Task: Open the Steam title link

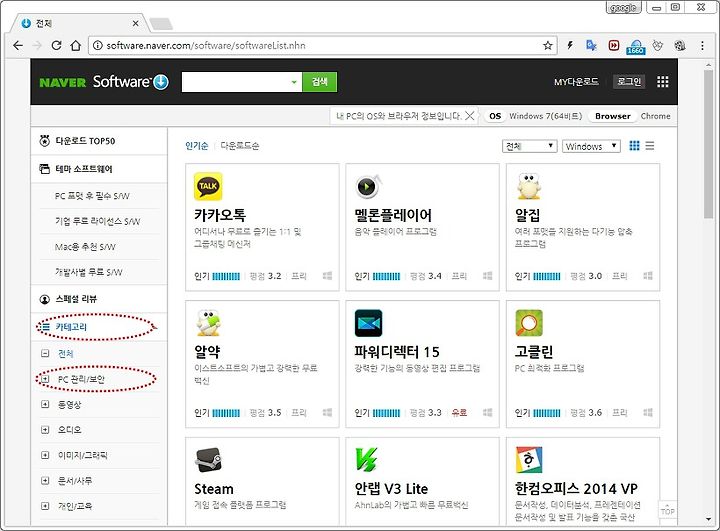Action: pyautogui.click(x=214, y=489)
